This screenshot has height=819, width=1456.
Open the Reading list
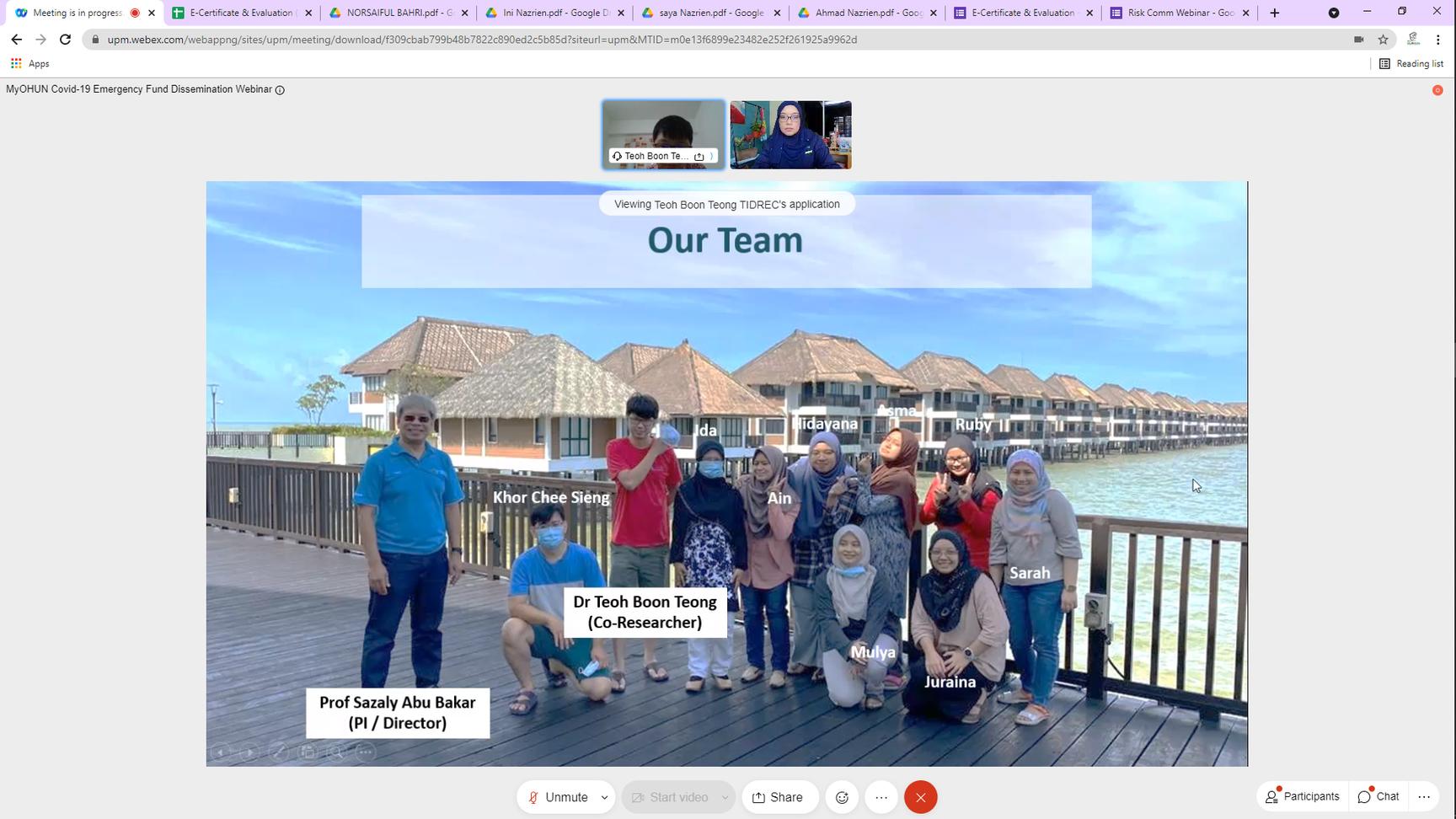coord(1411,64)
